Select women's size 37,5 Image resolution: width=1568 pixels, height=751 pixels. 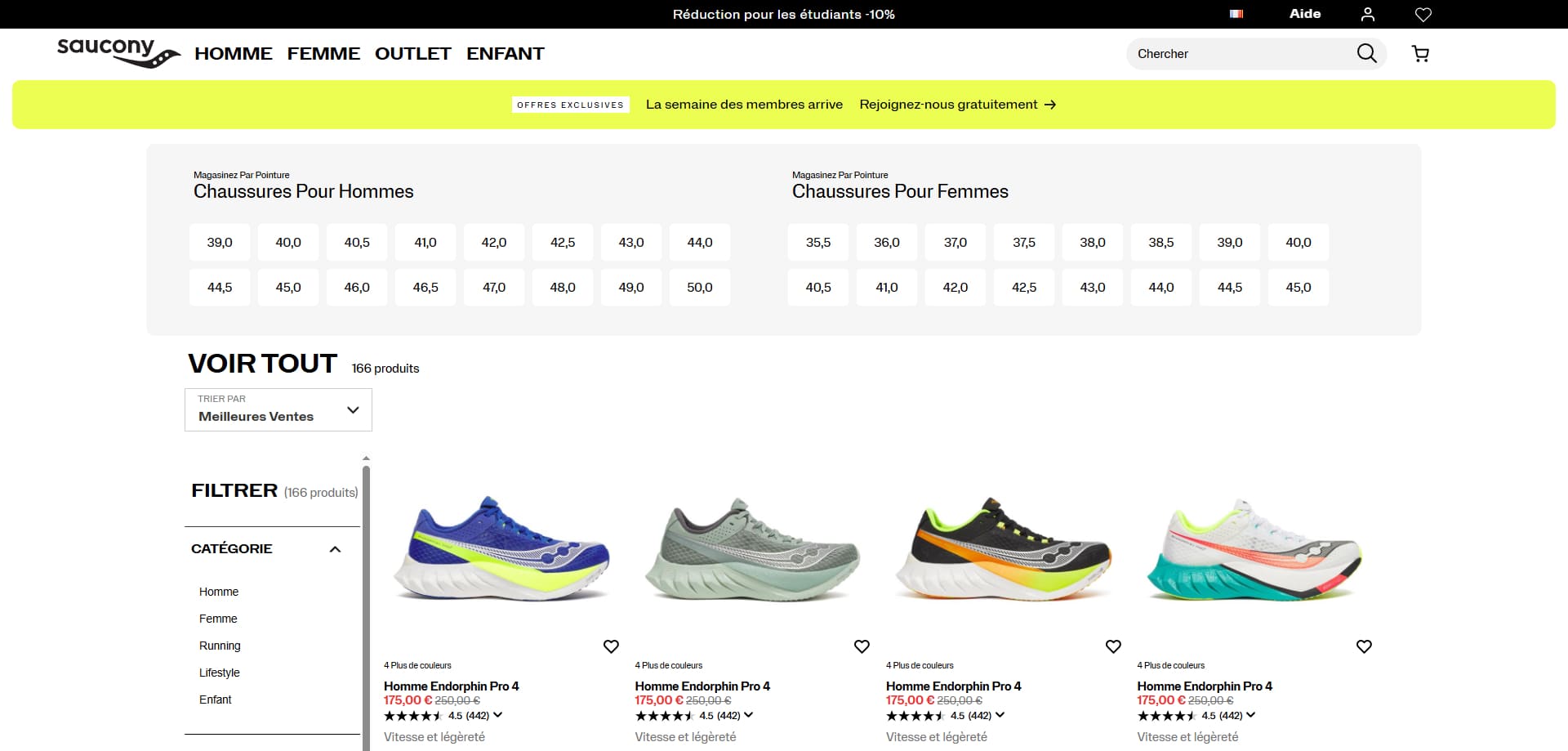click(1024, 243)
